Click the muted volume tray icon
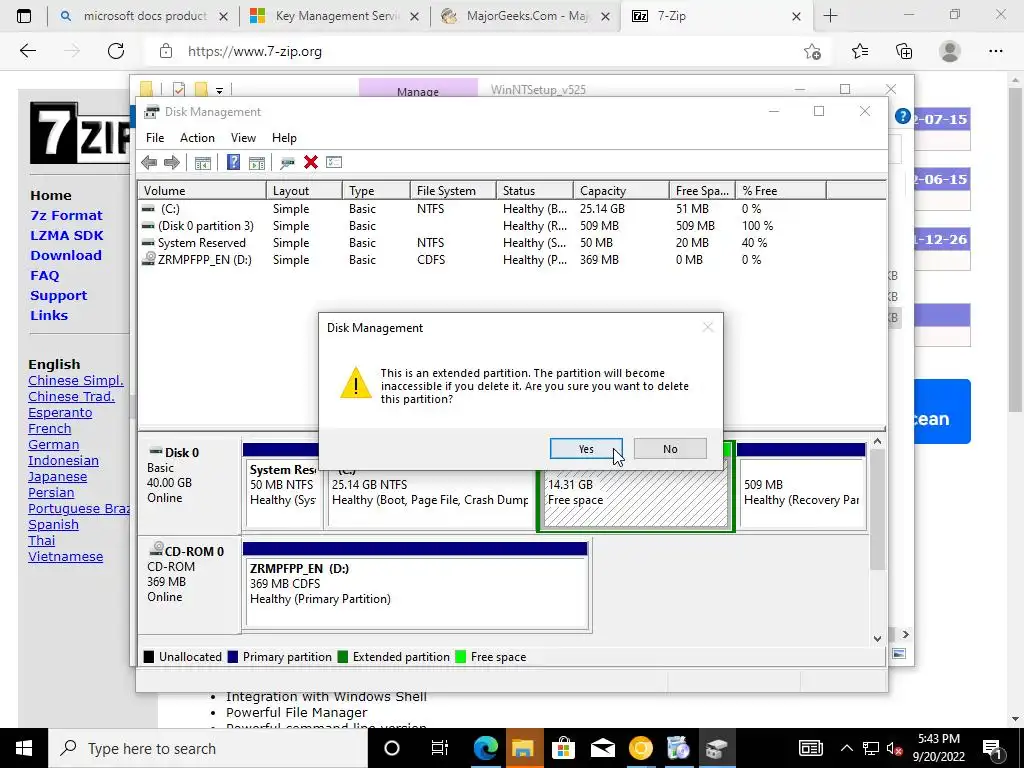 [x=894, y=748]
